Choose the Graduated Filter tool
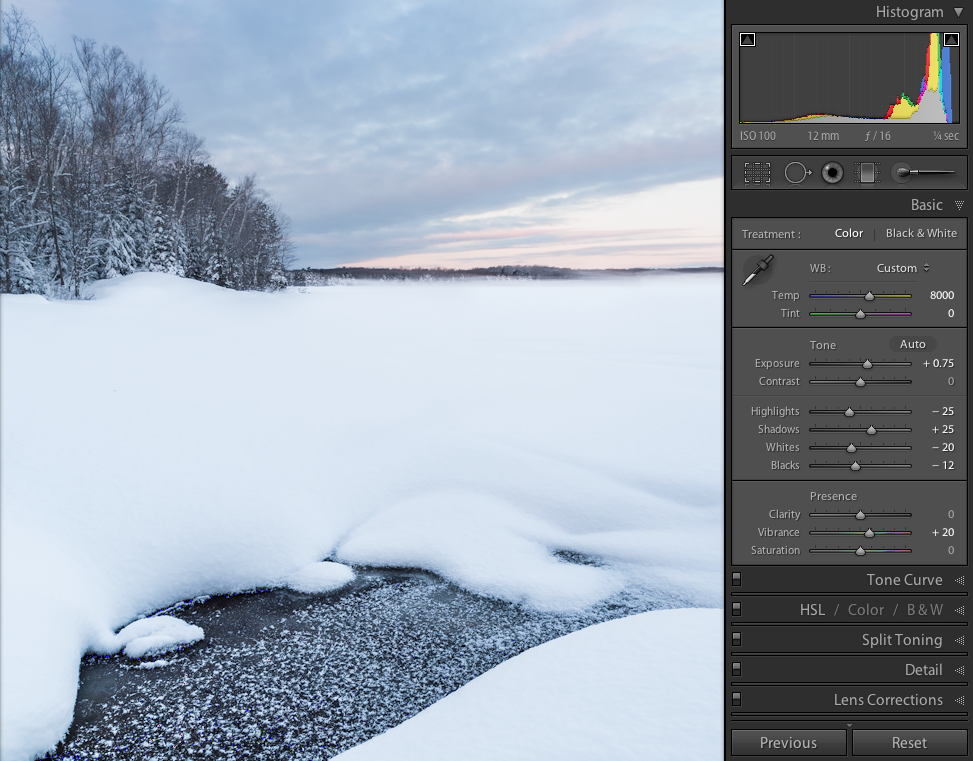This screenshot has width=973, height=761. pos(867,173)
